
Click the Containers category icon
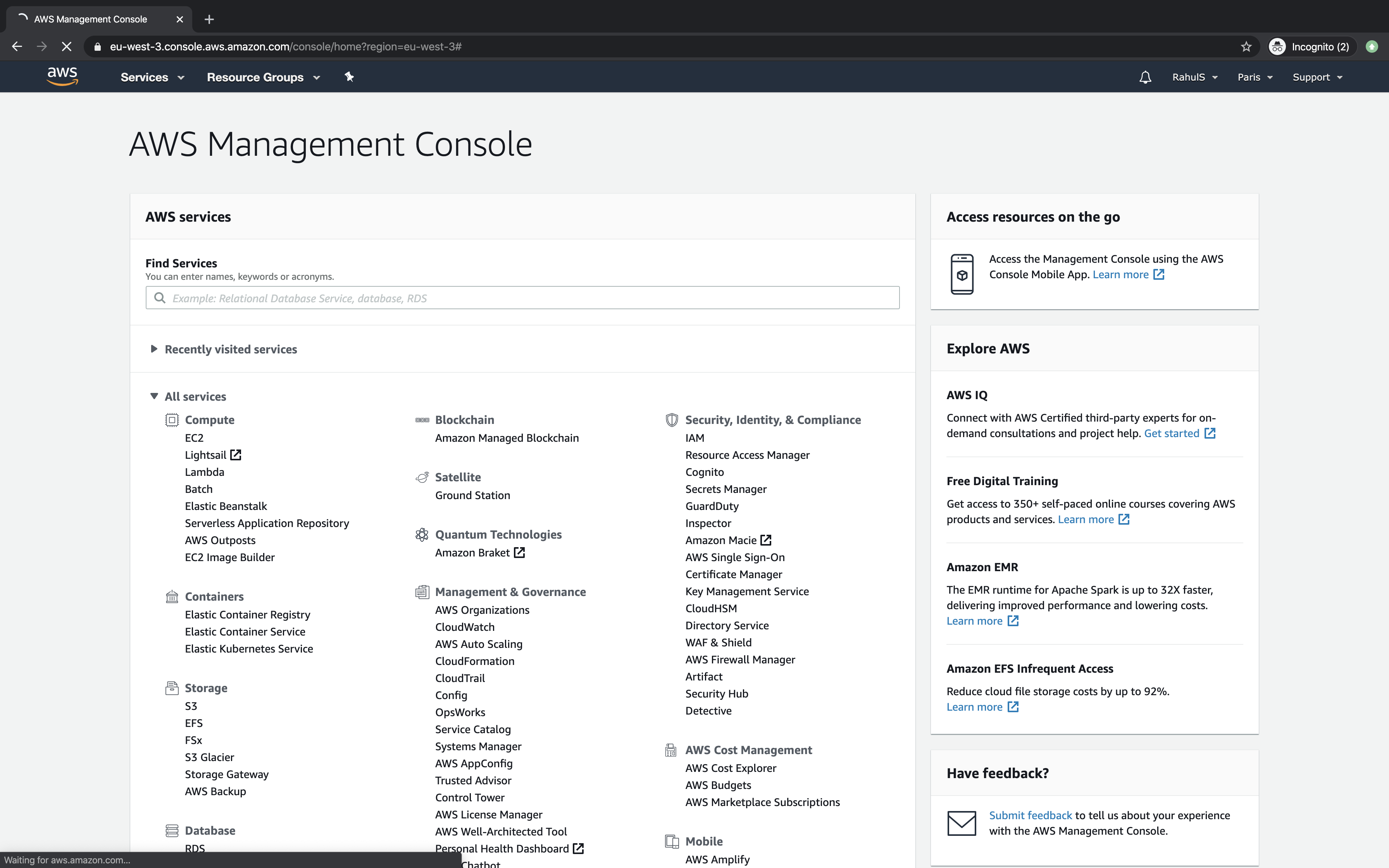tap(172, 596)
